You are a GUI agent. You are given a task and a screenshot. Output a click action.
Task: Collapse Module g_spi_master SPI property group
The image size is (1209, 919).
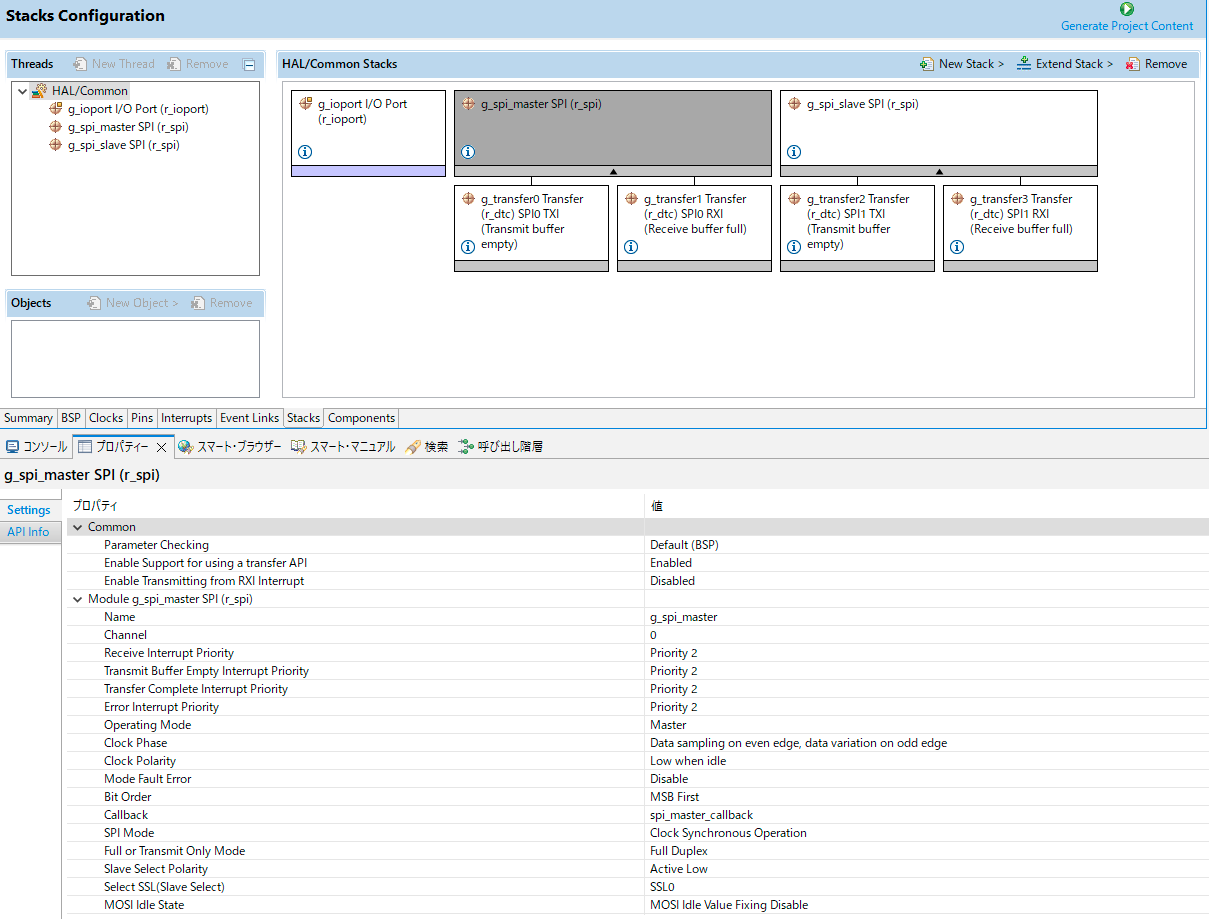(77, 599)
